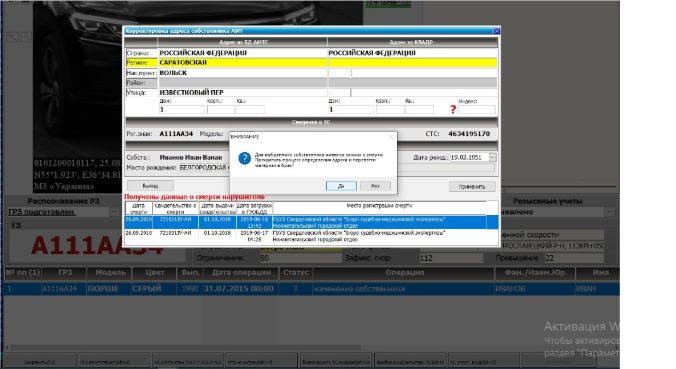Viewport: 676px width, 369px height.
Task: Click the Ограничение field showing 90
Action: 300,258
